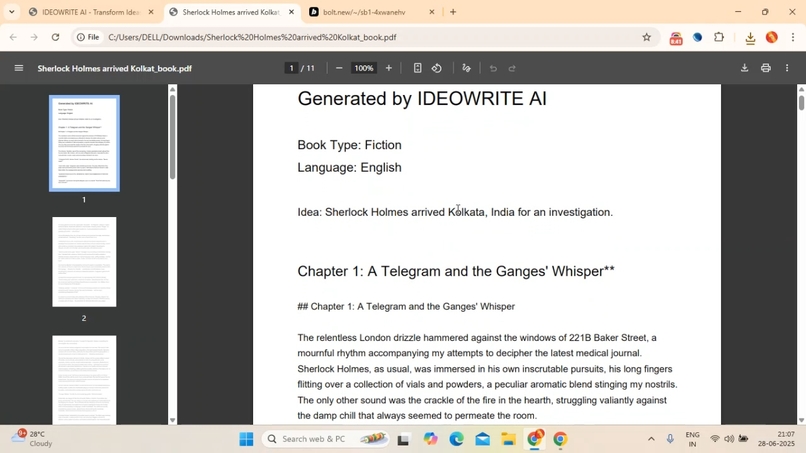Open the ENG IN language switcher
Screen dimensions: 806x453
[x=692, y=439]
